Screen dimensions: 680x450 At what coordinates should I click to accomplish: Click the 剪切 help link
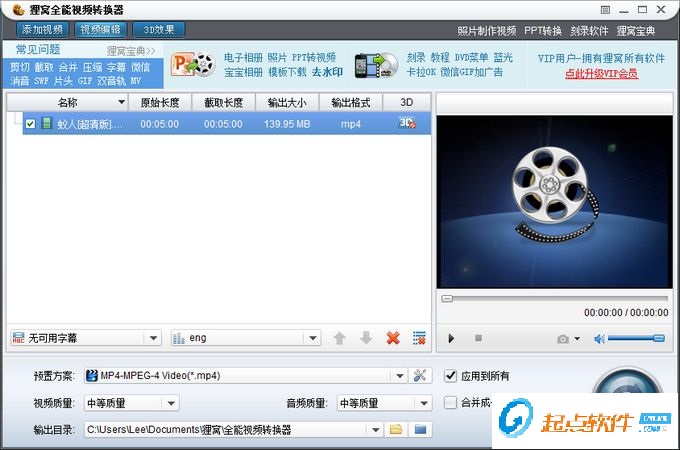point(20,67)
